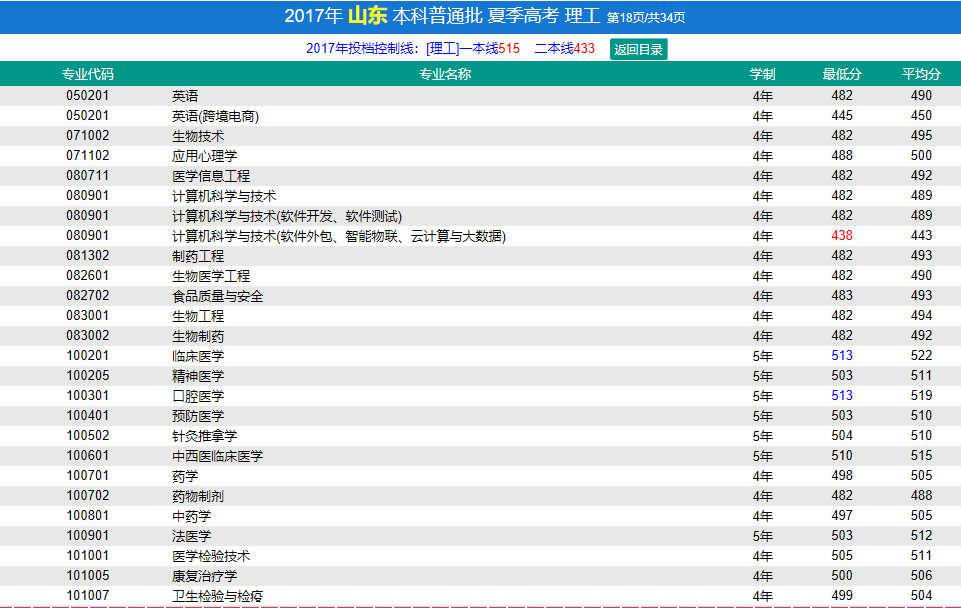Select the 精神医学 row name
Screen dimensions: 961x608
(x=198, y=376)
